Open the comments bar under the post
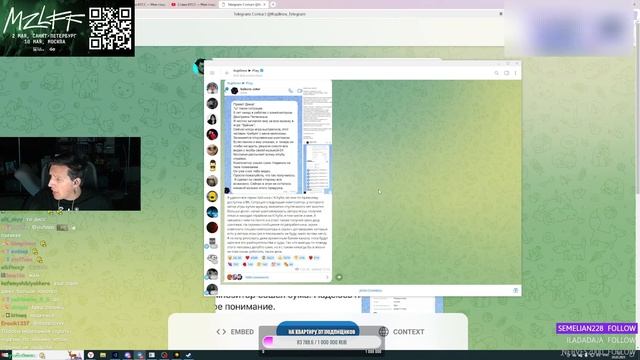Image resolution: width=640 pixels, height=360 pixels. pyautogui.click(x=278, y=277)
